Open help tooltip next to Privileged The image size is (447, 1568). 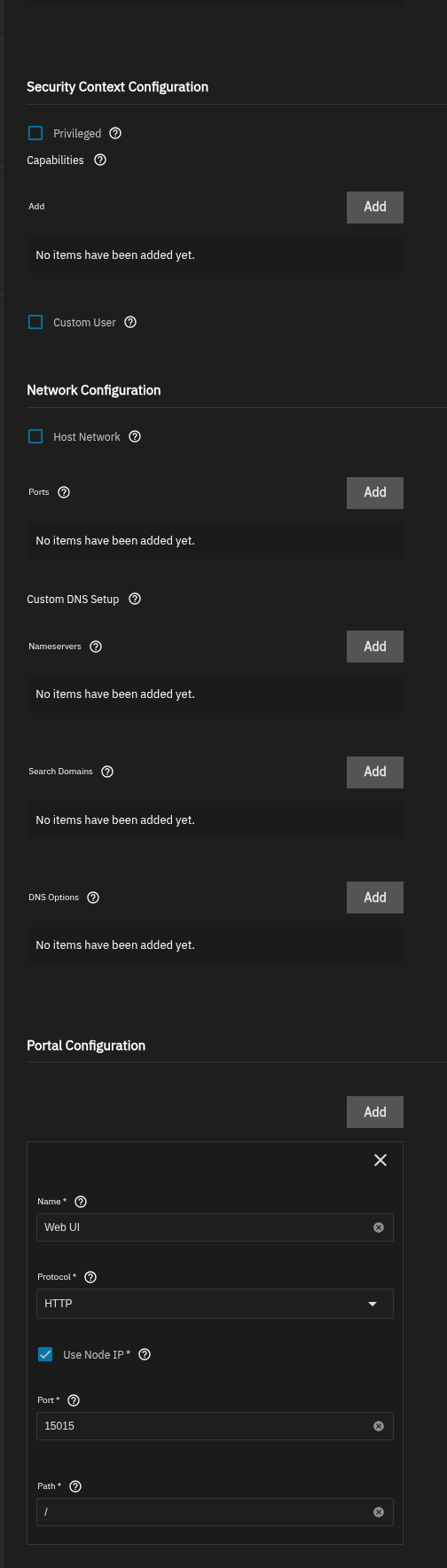point(115,133)
